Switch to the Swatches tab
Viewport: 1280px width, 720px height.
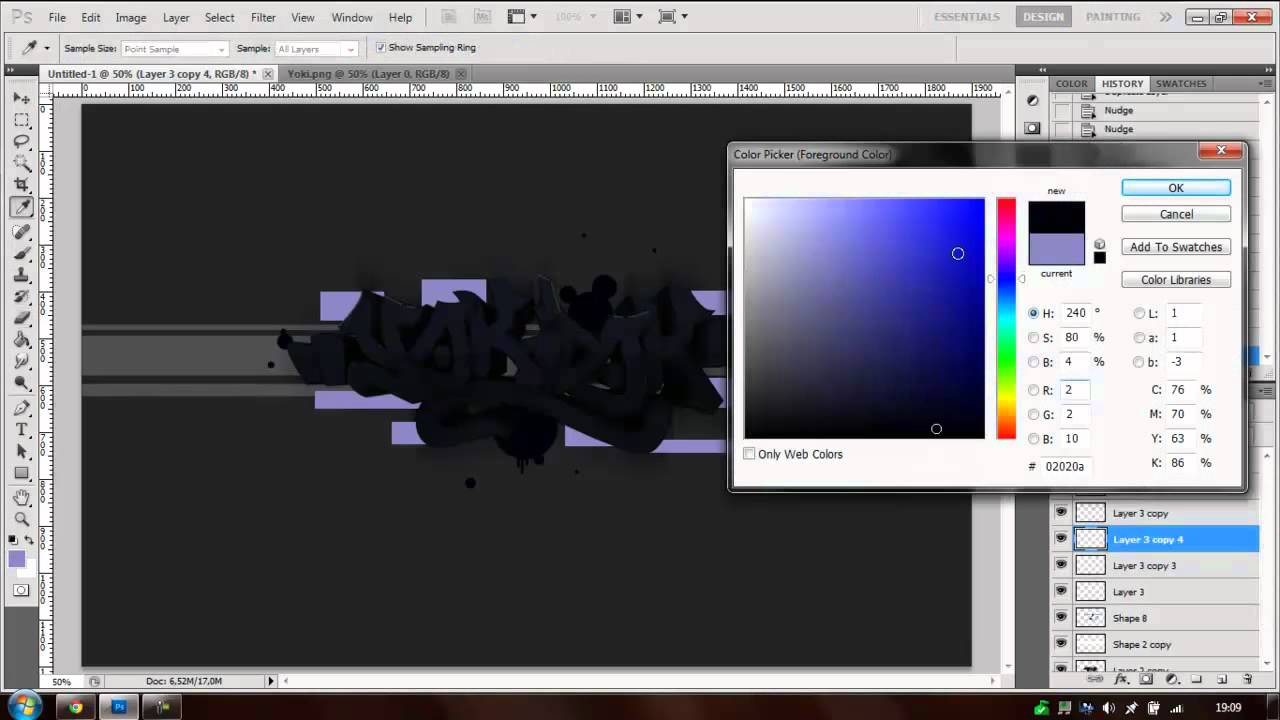(x=1181, y=84)
